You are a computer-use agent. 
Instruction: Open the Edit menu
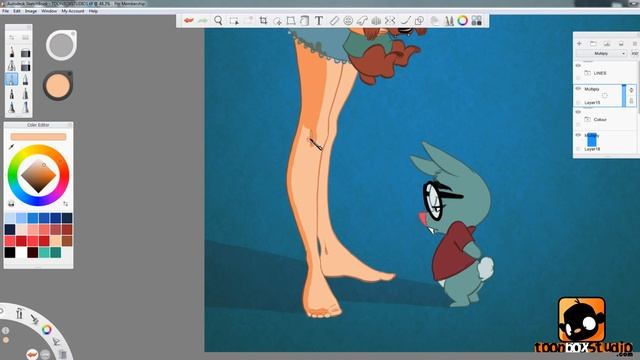point(17,11)
